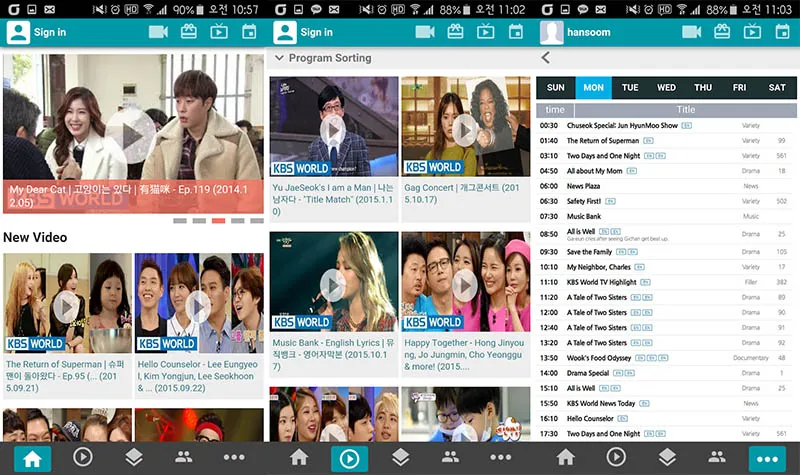
Task: Tap the TV play icon in first screen header
Action: (x=219, y=32)
